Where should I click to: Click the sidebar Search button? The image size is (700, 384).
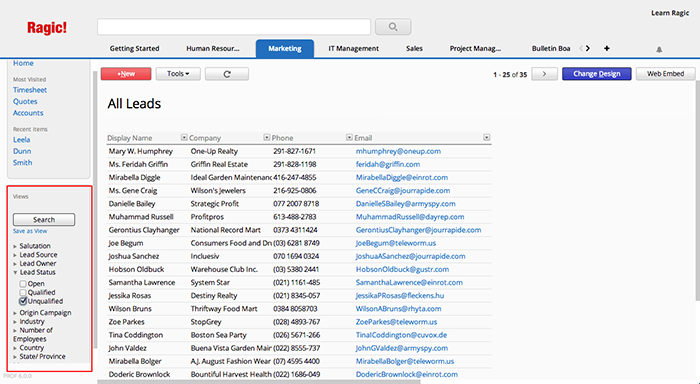44,220
